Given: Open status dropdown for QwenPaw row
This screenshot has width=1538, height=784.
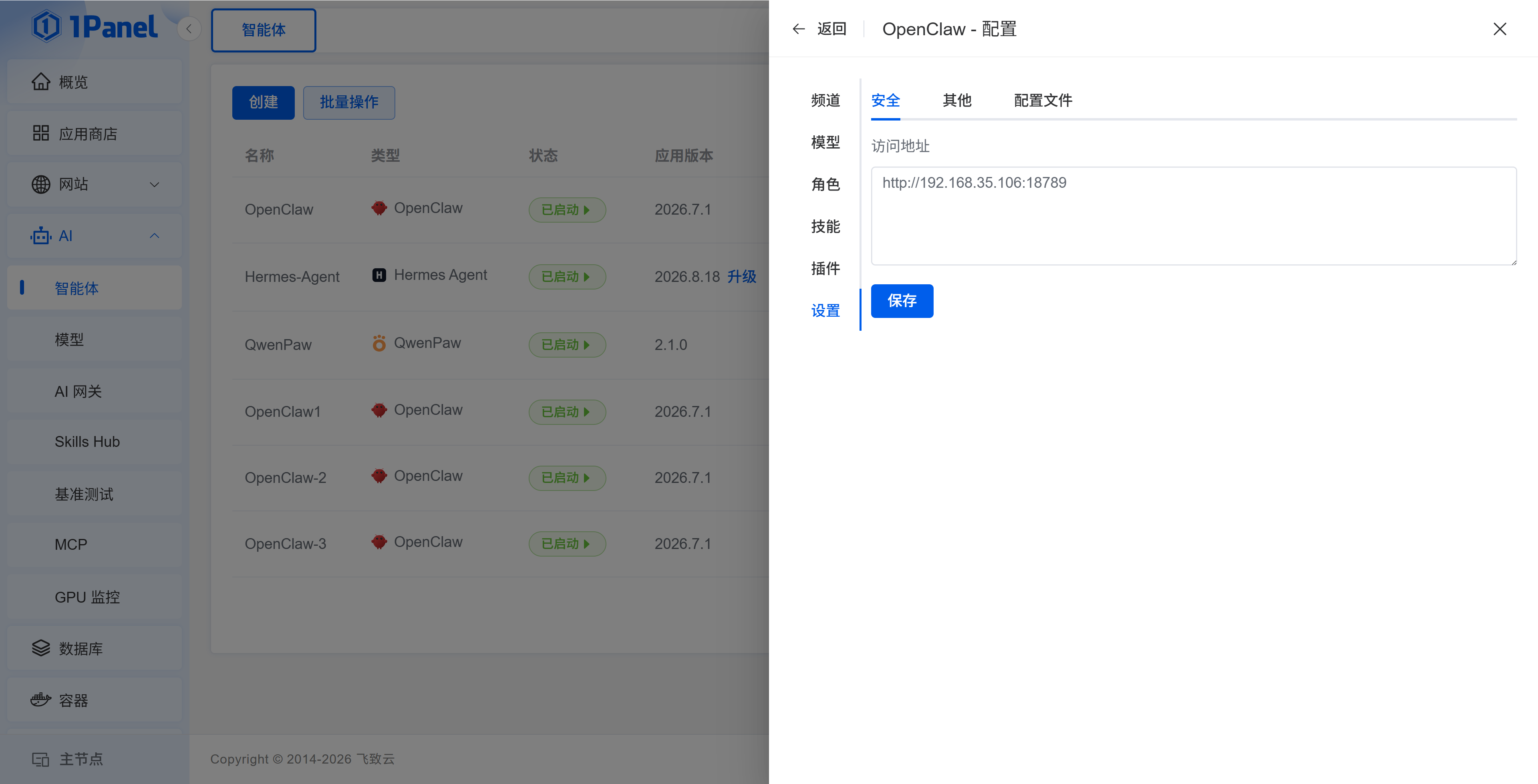Looking at the screenshot, I should pyautogui.click(x=567, y=345).
